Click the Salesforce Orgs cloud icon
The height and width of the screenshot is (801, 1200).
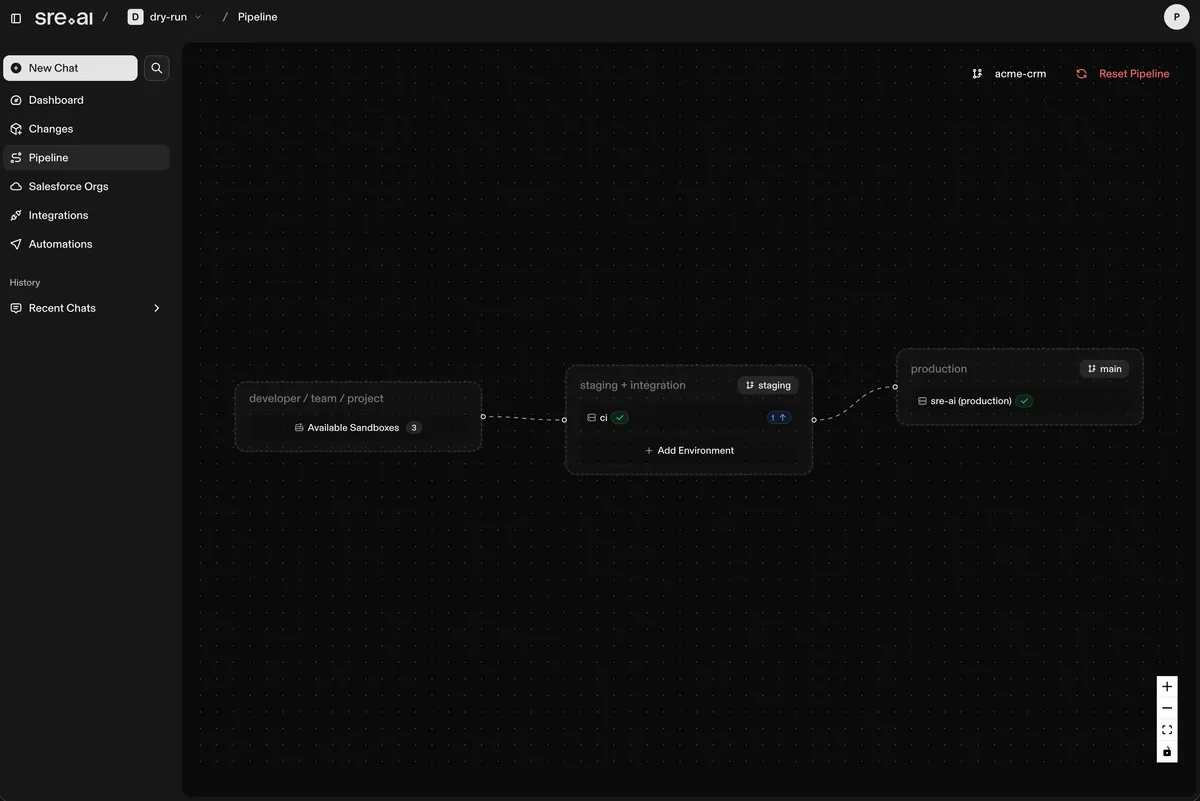(16, 187)
